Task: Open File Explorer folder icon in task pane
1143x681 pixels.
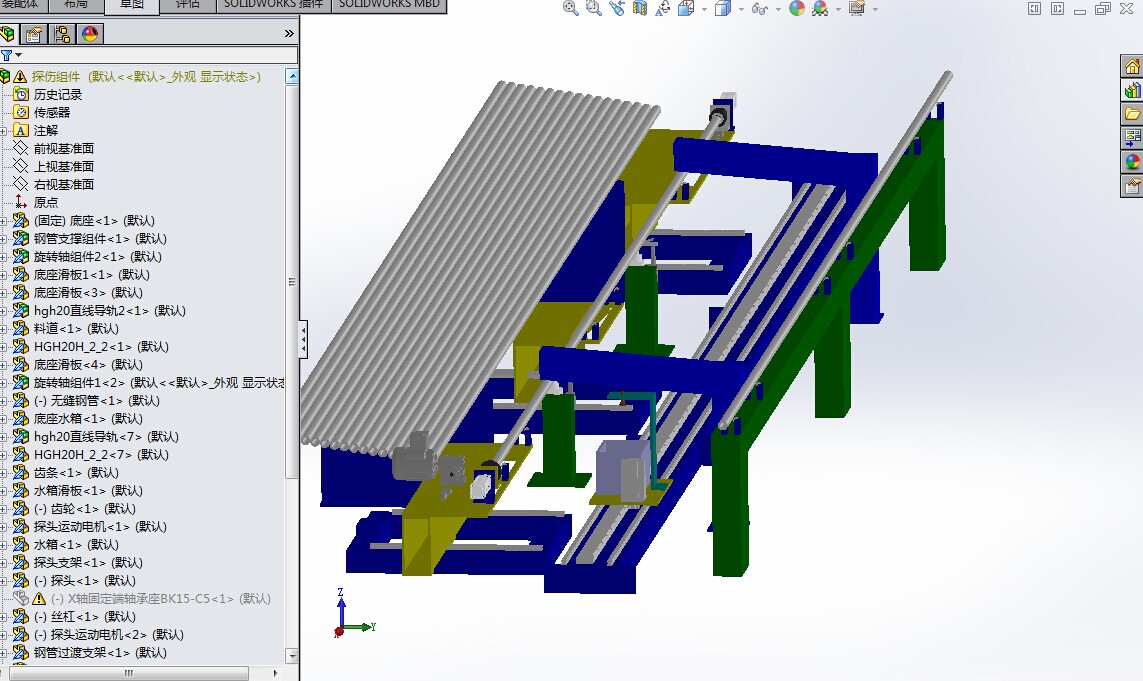Action: (x=1131, y=114)
